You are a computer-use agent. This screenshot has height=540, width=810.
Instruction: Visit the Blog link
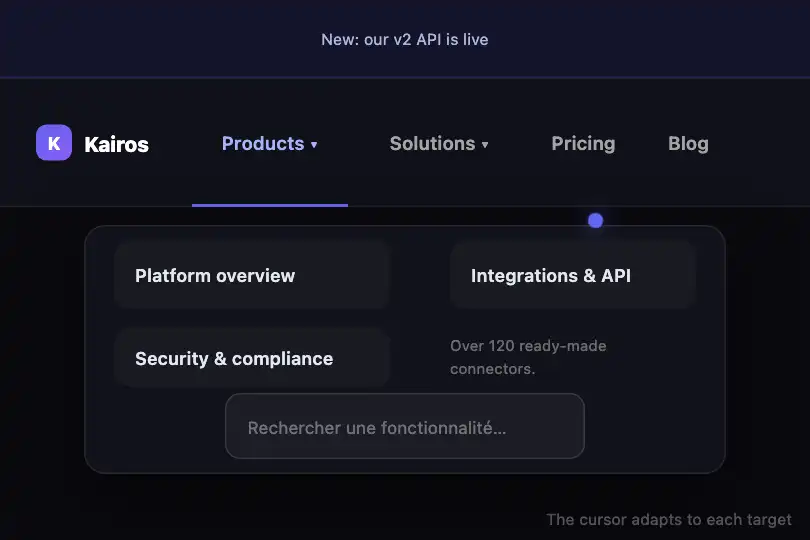click(x=688, y=144)
